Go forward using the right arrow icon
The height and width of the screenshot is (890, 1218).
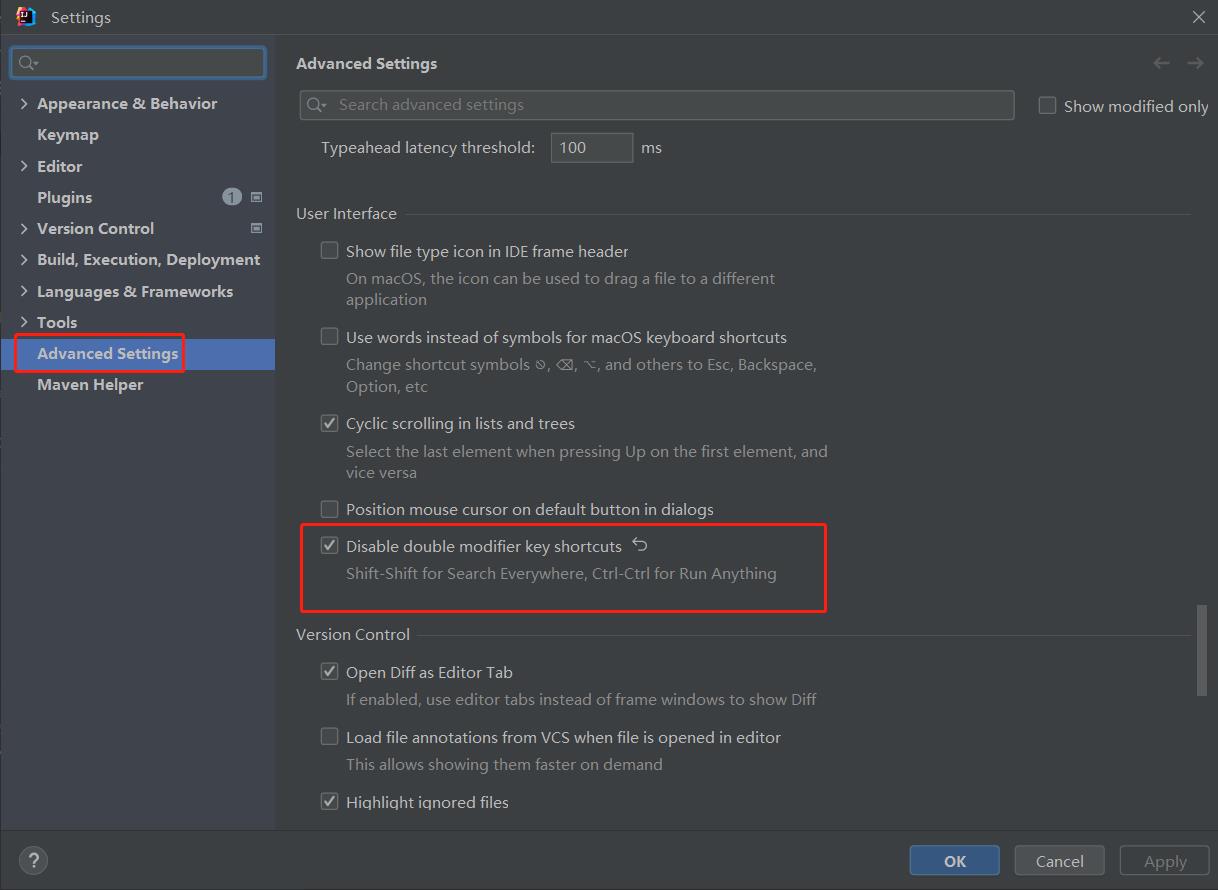click(1195, 63)
